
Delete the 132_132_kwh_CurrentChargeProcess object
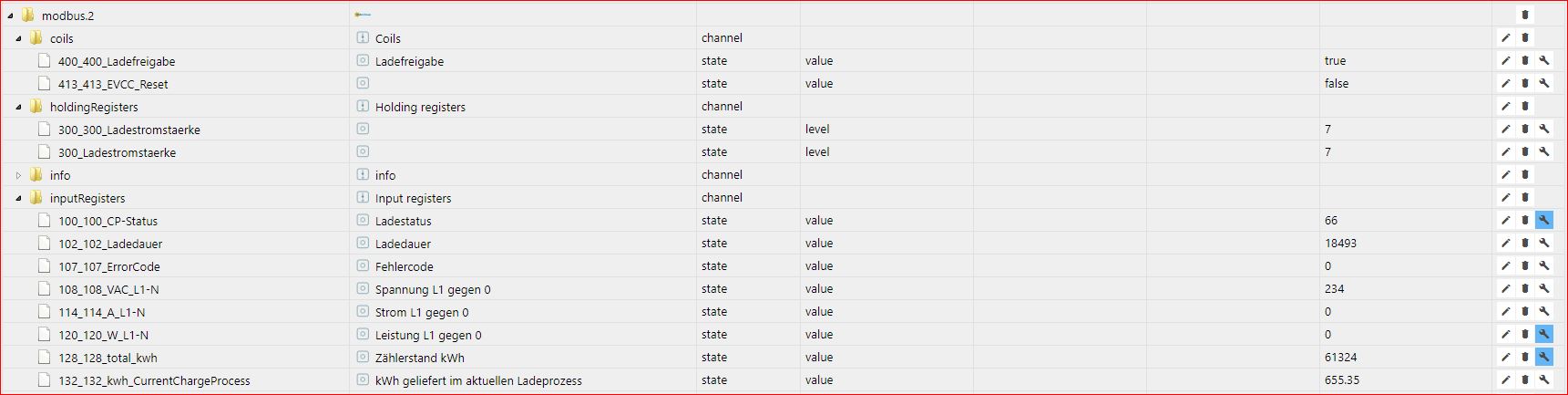[x=1525, y=380]
